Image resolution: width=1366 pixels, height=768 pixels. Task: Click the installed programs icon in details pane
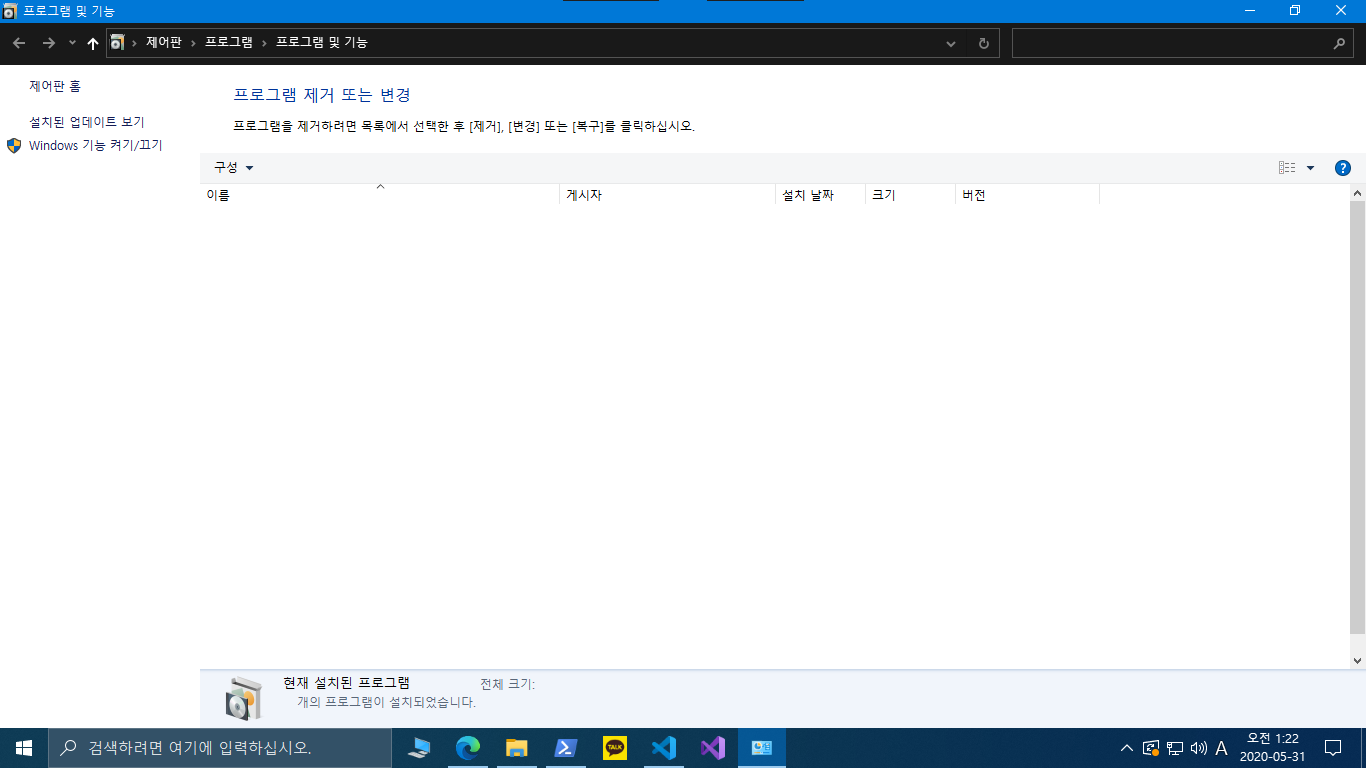[x=243, y=698]
